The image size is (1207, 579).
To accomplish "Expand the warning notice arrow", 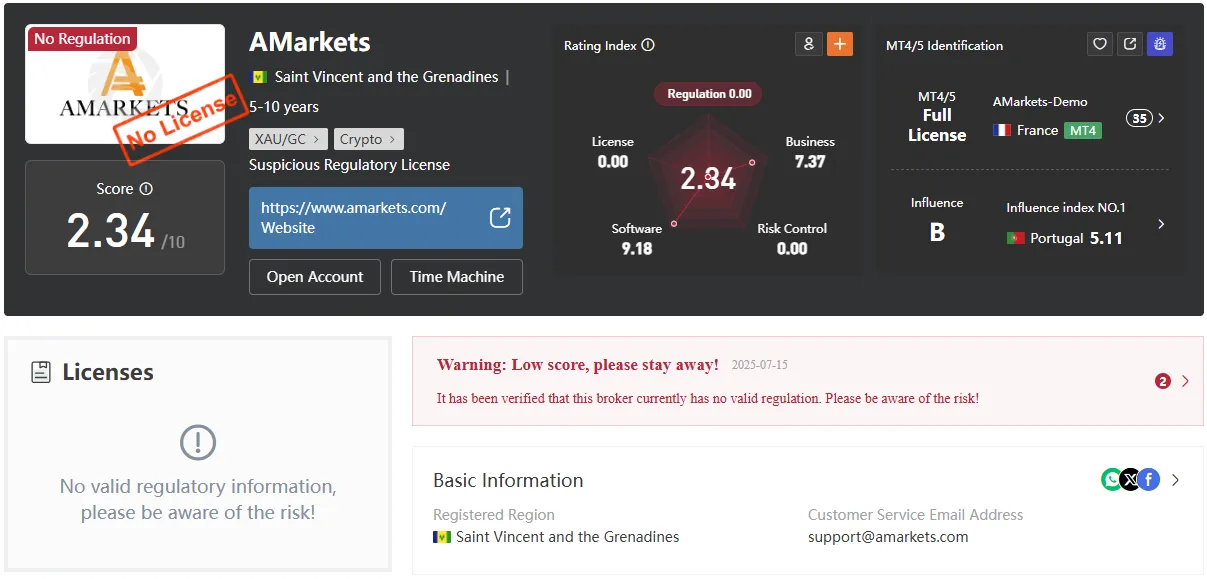I will pos(1186,381).
